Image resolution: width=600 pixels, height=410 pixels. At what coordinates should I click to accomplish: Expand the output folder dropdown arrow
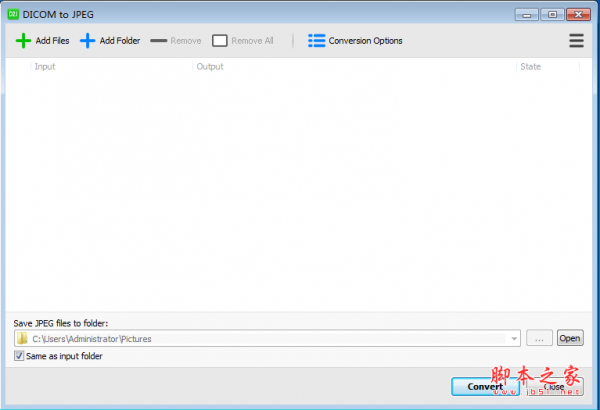coord(514,338)
